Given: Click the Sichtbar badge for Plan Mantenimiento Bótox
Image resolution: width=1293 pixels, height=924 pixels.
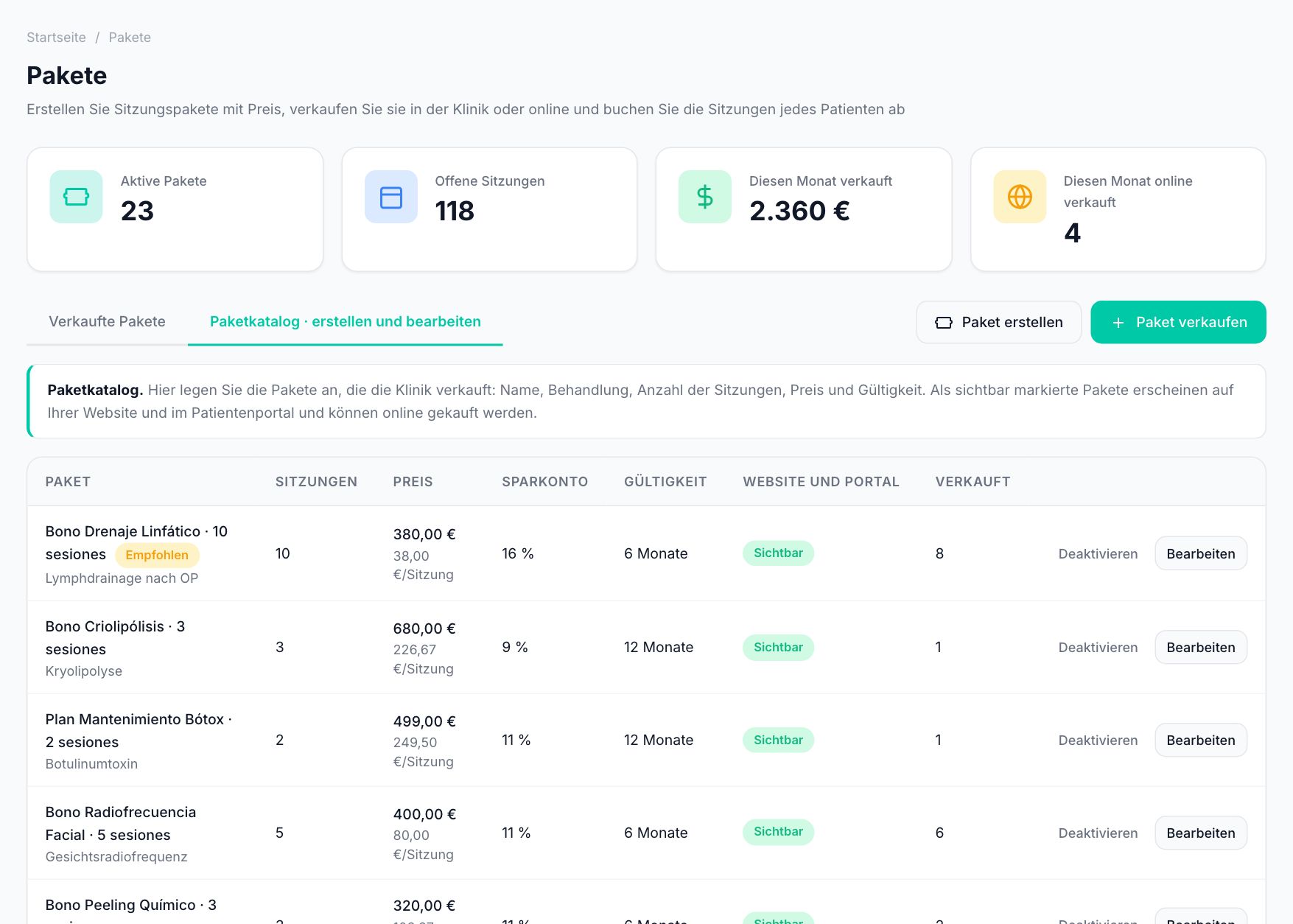Looking at the screenshot, I should [x=778, y=740].
